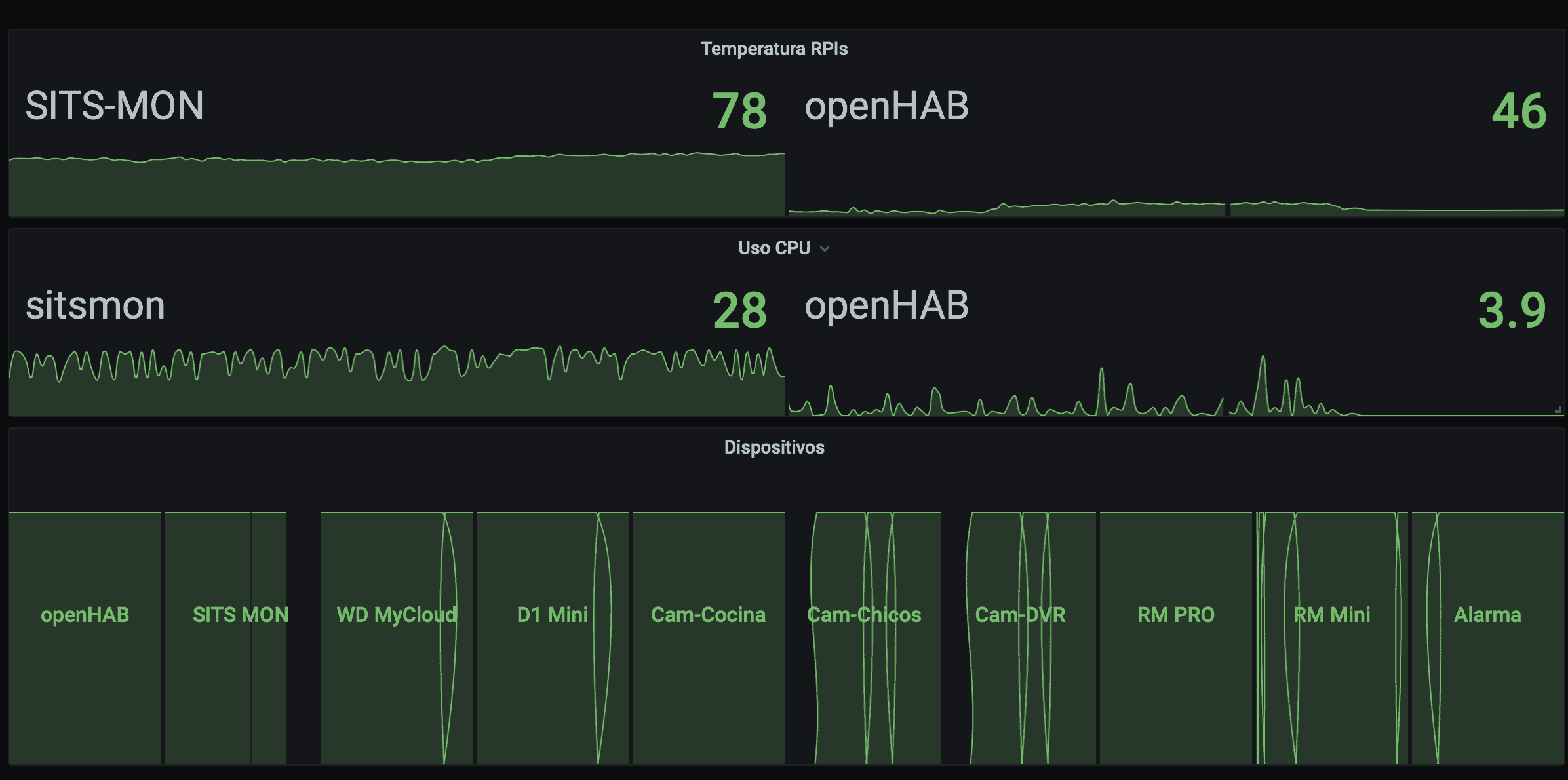The height and width of the screenshot is (780, 1568).
Task: Click the Dispositivos panel title
Action: (x=774, y=447)
